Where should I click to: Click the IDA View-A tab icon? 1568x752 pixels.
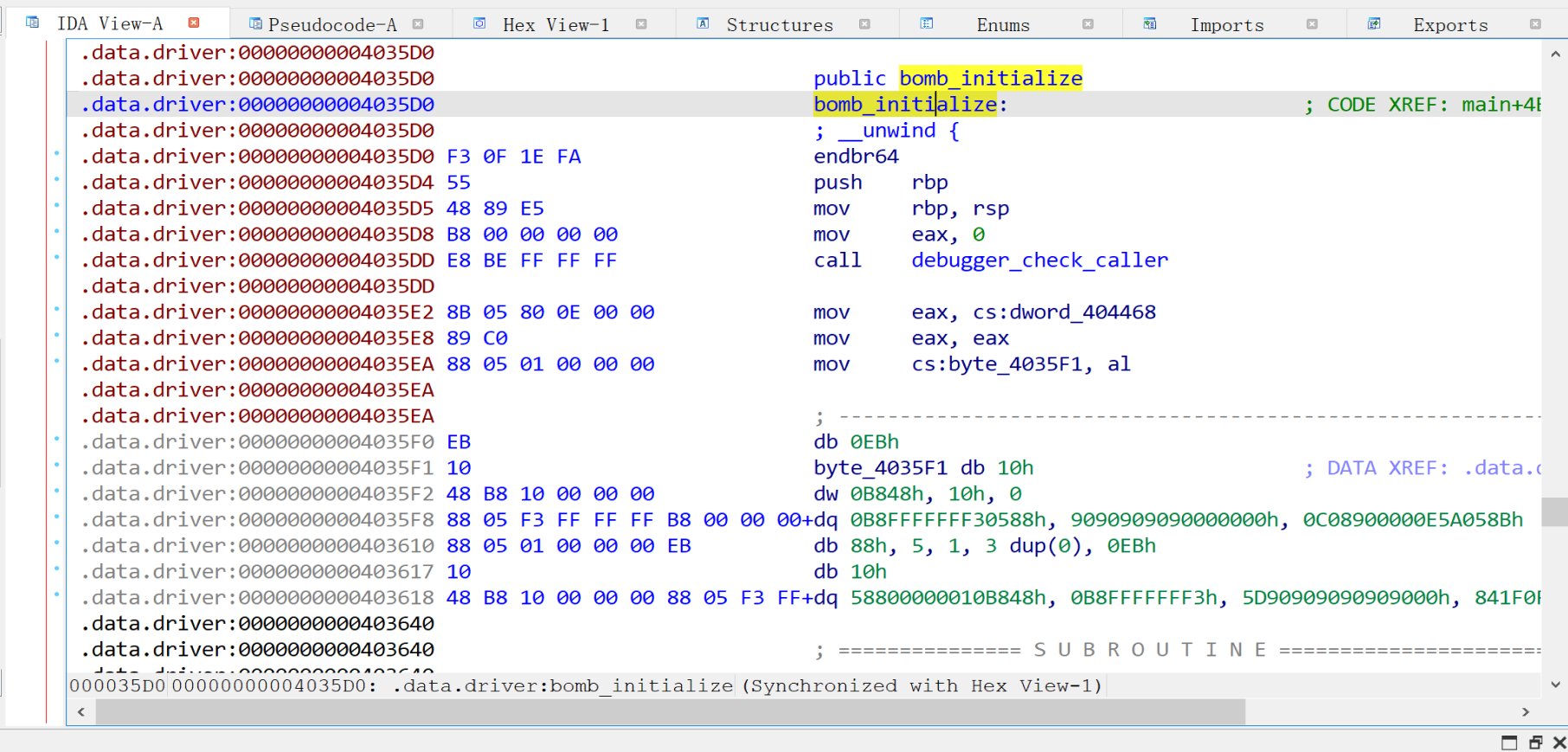(x=32, y=22)
